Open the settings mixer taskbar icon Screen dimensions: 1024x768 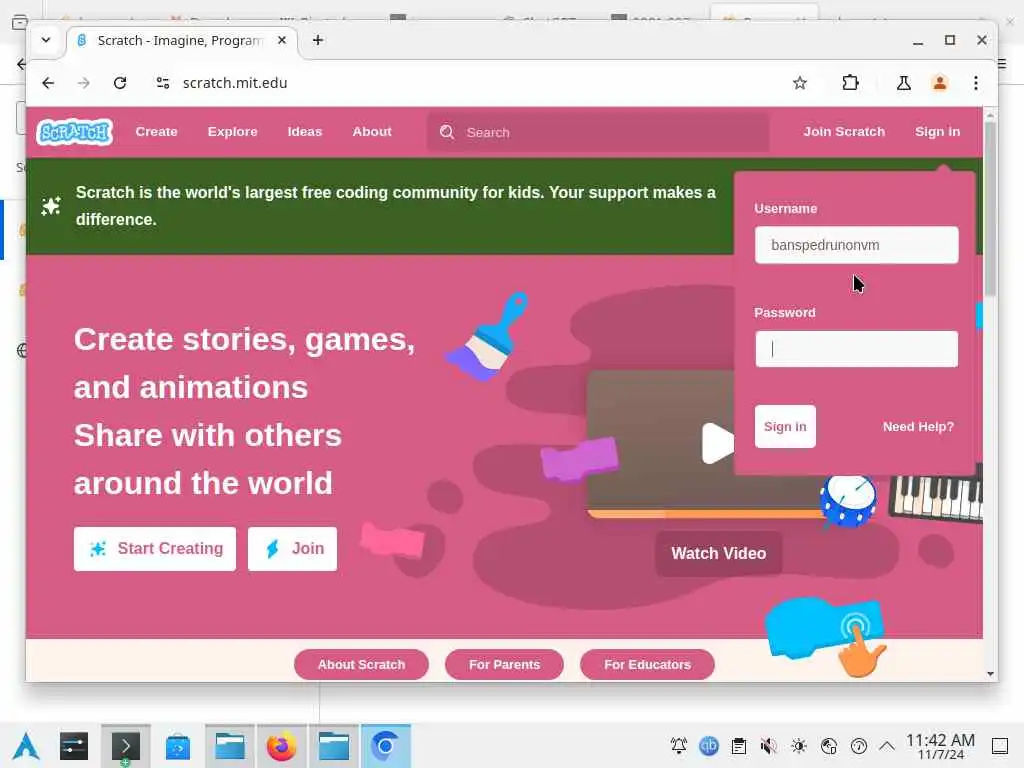point(74,746)
